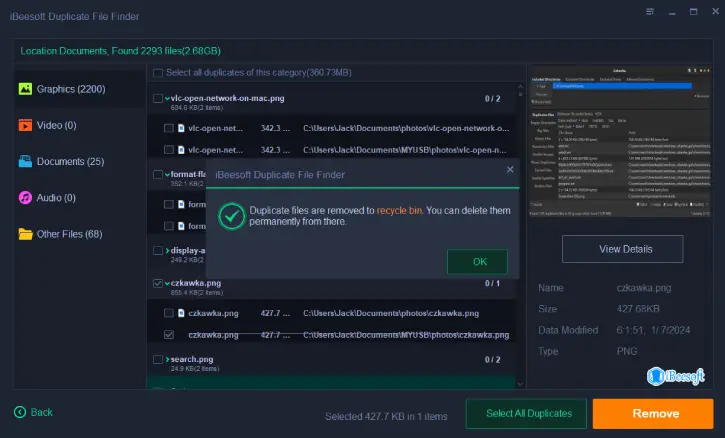Check the first vlc-open-net file in Documents\photos
Viewport: 725px width, 438px height.
tap(169, 128)
